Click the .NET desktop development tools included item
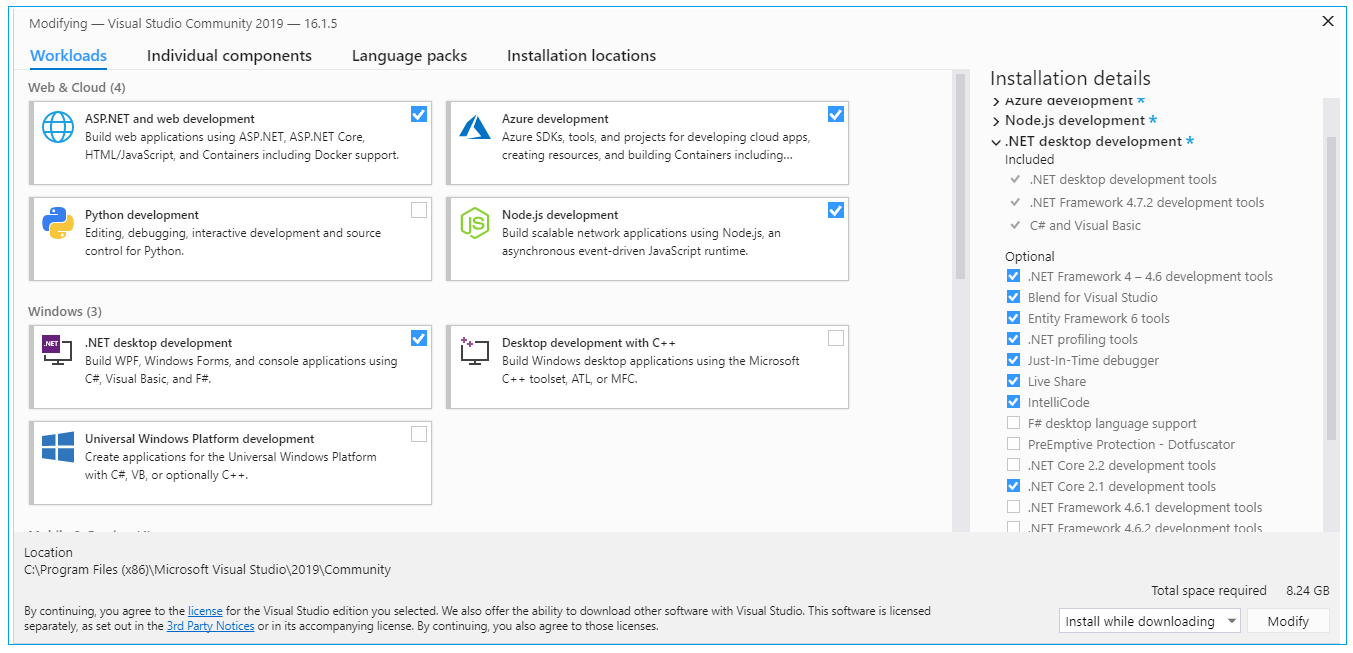1353x653 pixels. [x=1123, y=180]
